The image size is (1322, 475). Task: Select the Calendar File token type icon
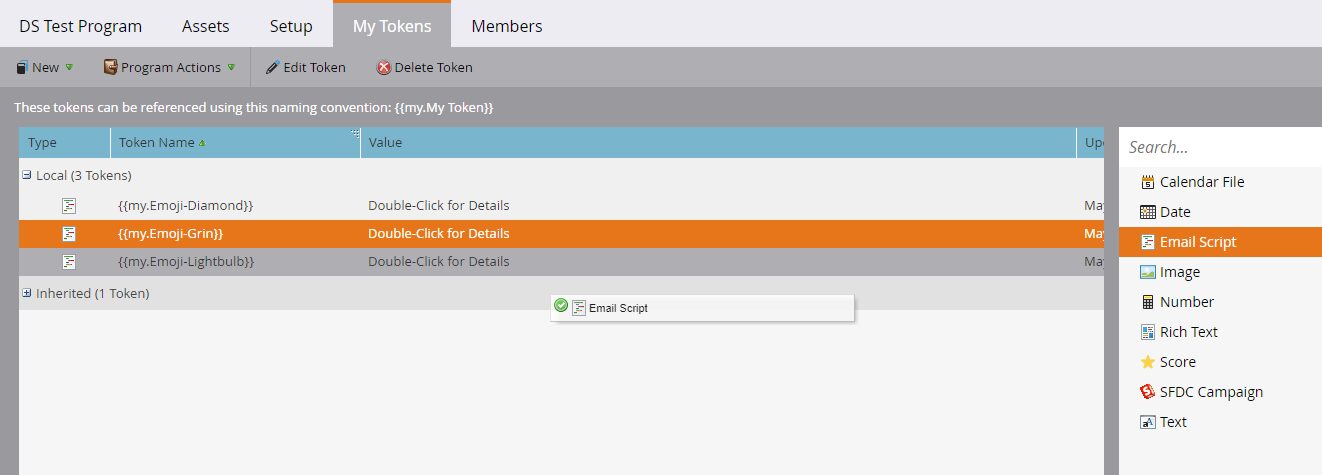1147,182
